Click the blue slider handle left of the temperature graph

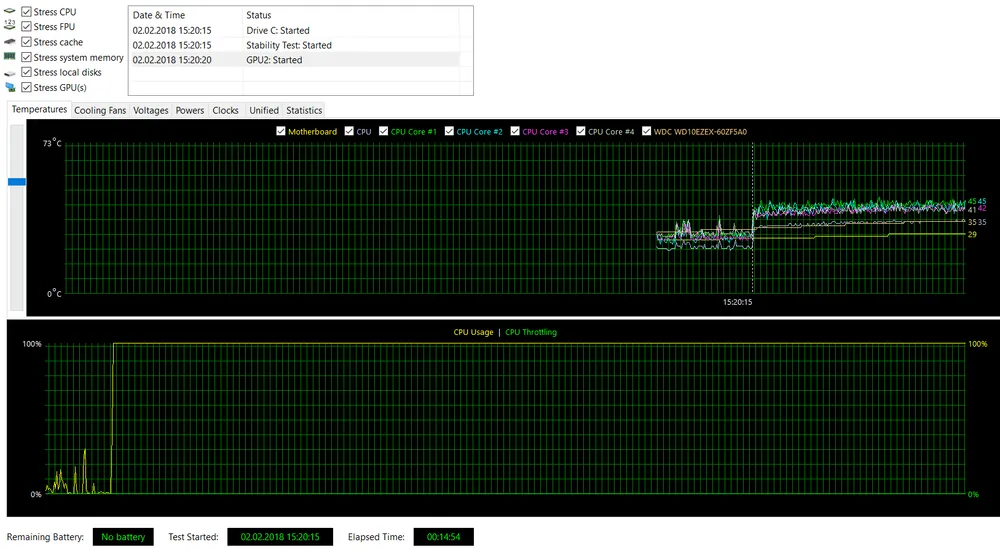click(x=16, y=182)
